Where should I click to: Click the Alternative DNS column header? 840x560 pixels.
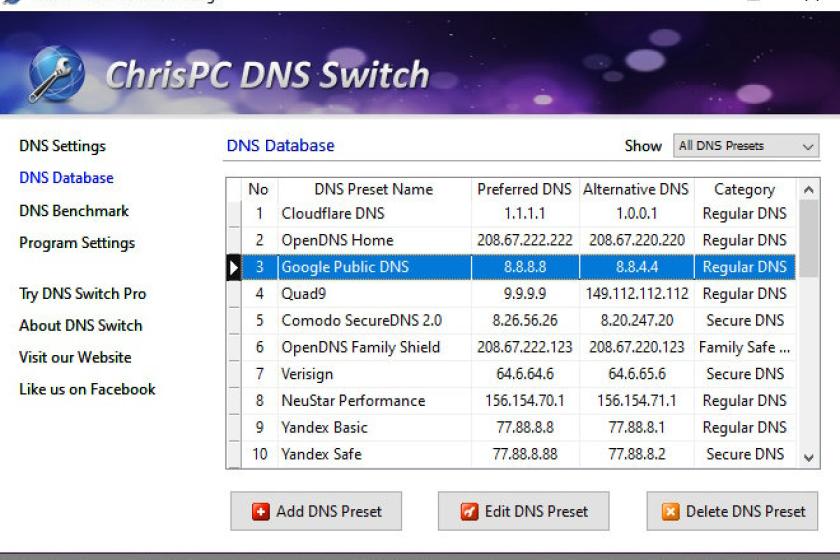[x=636, y=189]
